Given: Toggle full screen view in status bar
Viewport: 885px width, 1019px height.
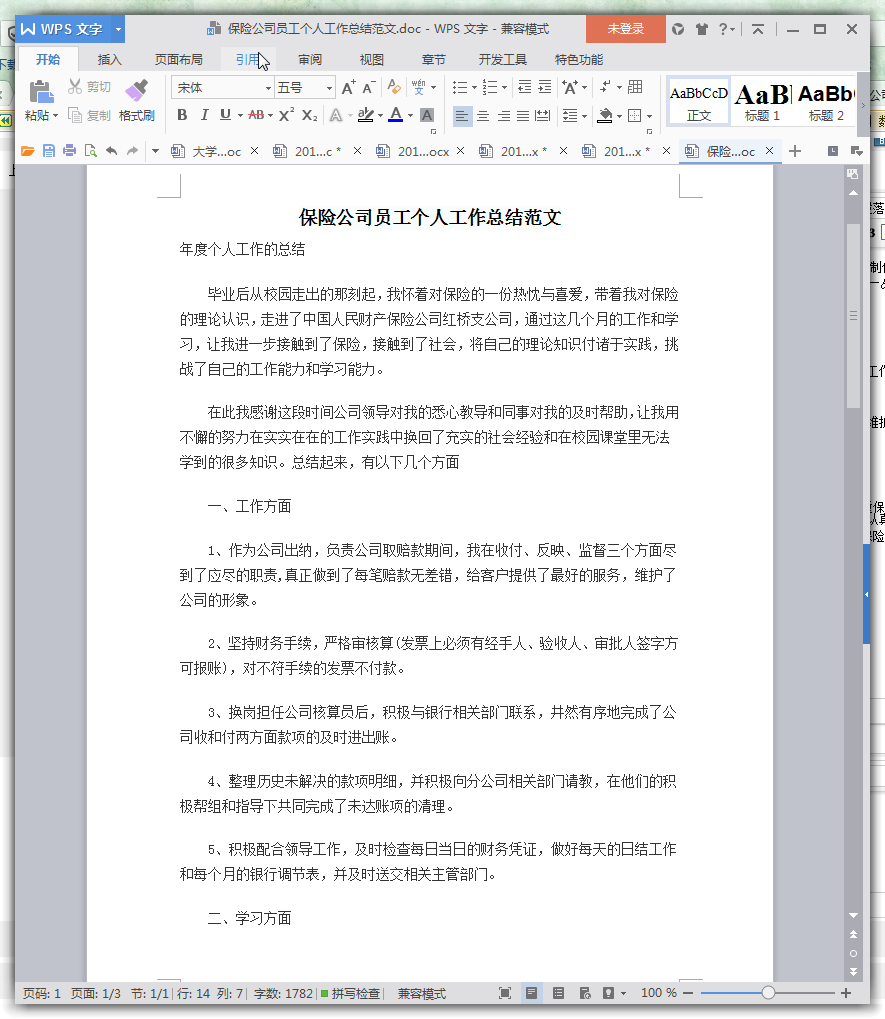Looking at the screenshot, I should 505,993.
